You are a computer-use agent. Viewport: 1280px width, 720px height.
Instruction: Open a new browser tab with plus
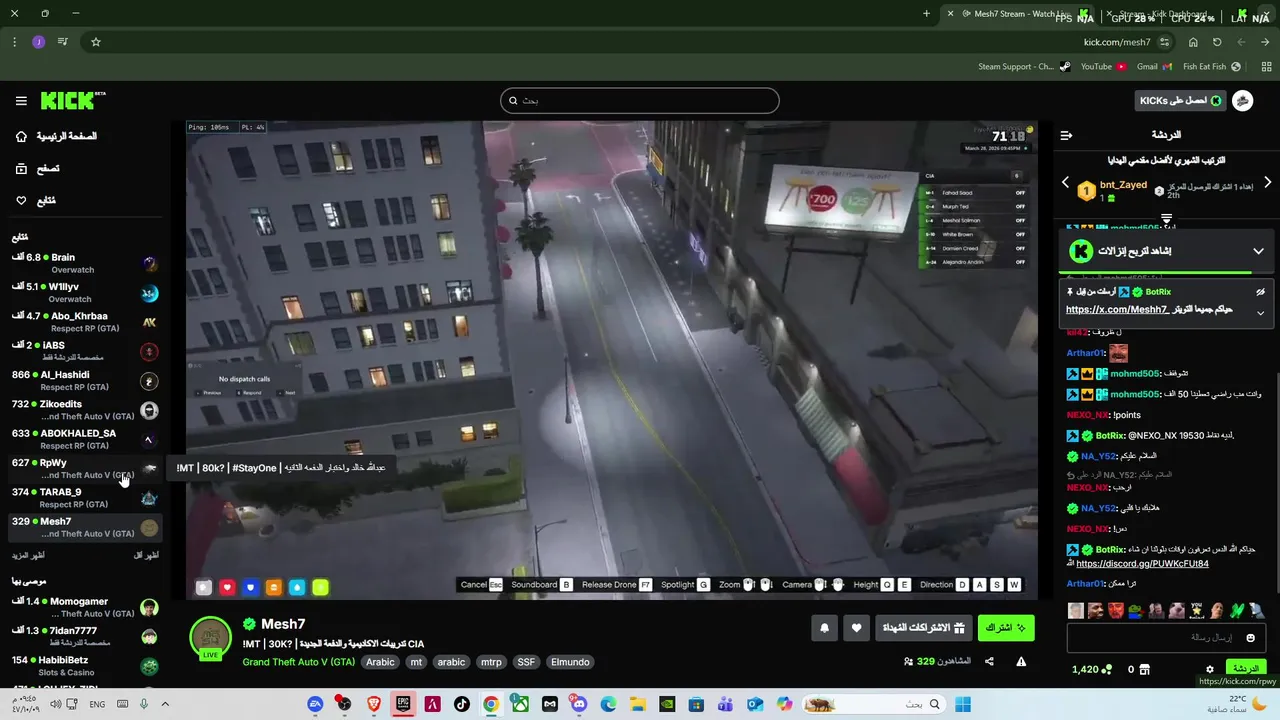pyautogui.click(x=926, y=14)
